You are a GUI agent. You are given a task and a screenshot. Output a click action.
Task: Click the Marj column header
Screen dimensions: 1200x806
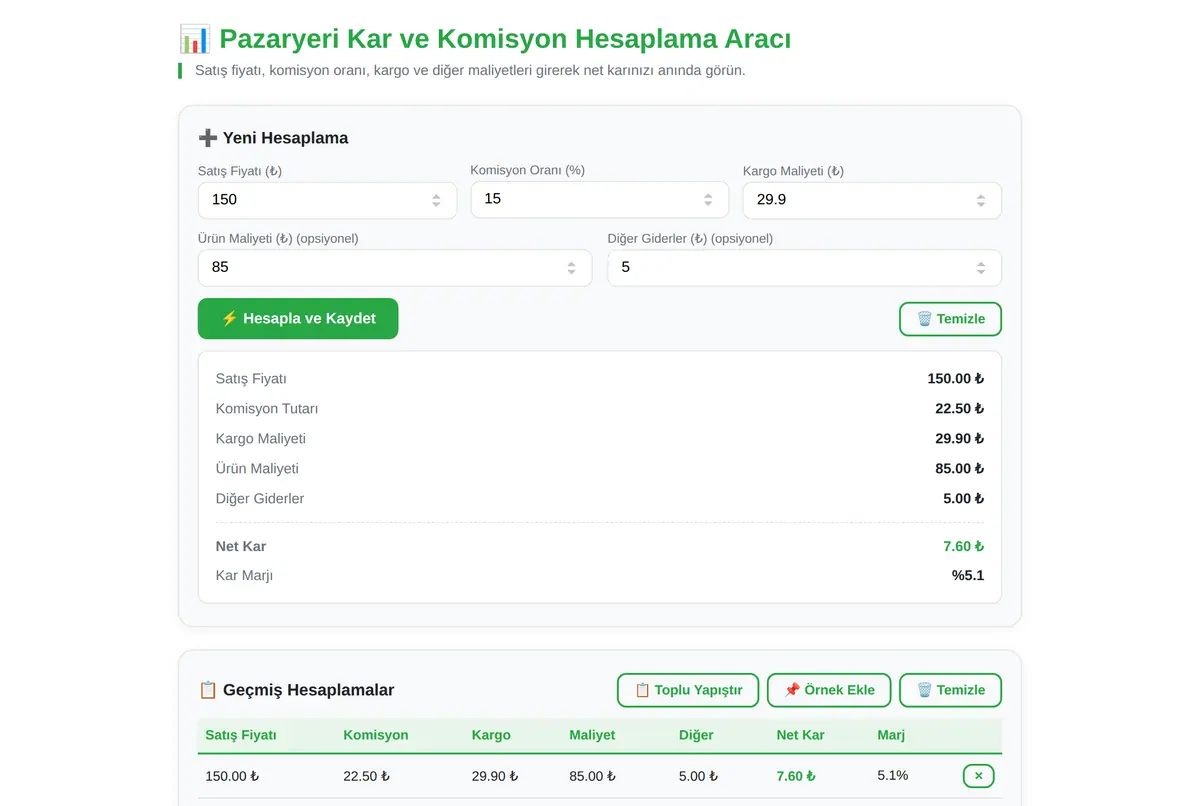coord(891,735)
